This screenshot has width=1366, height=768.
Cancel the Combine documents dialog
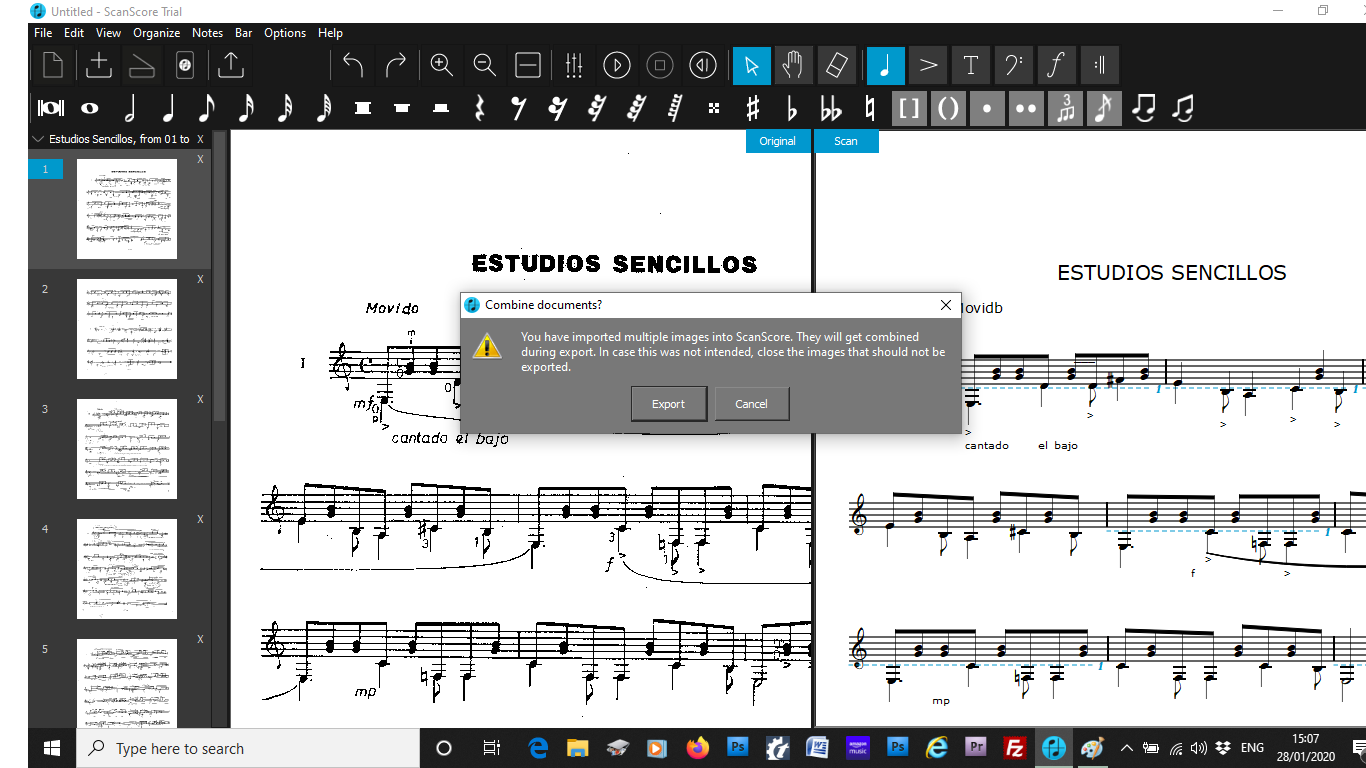click(751, 404)
